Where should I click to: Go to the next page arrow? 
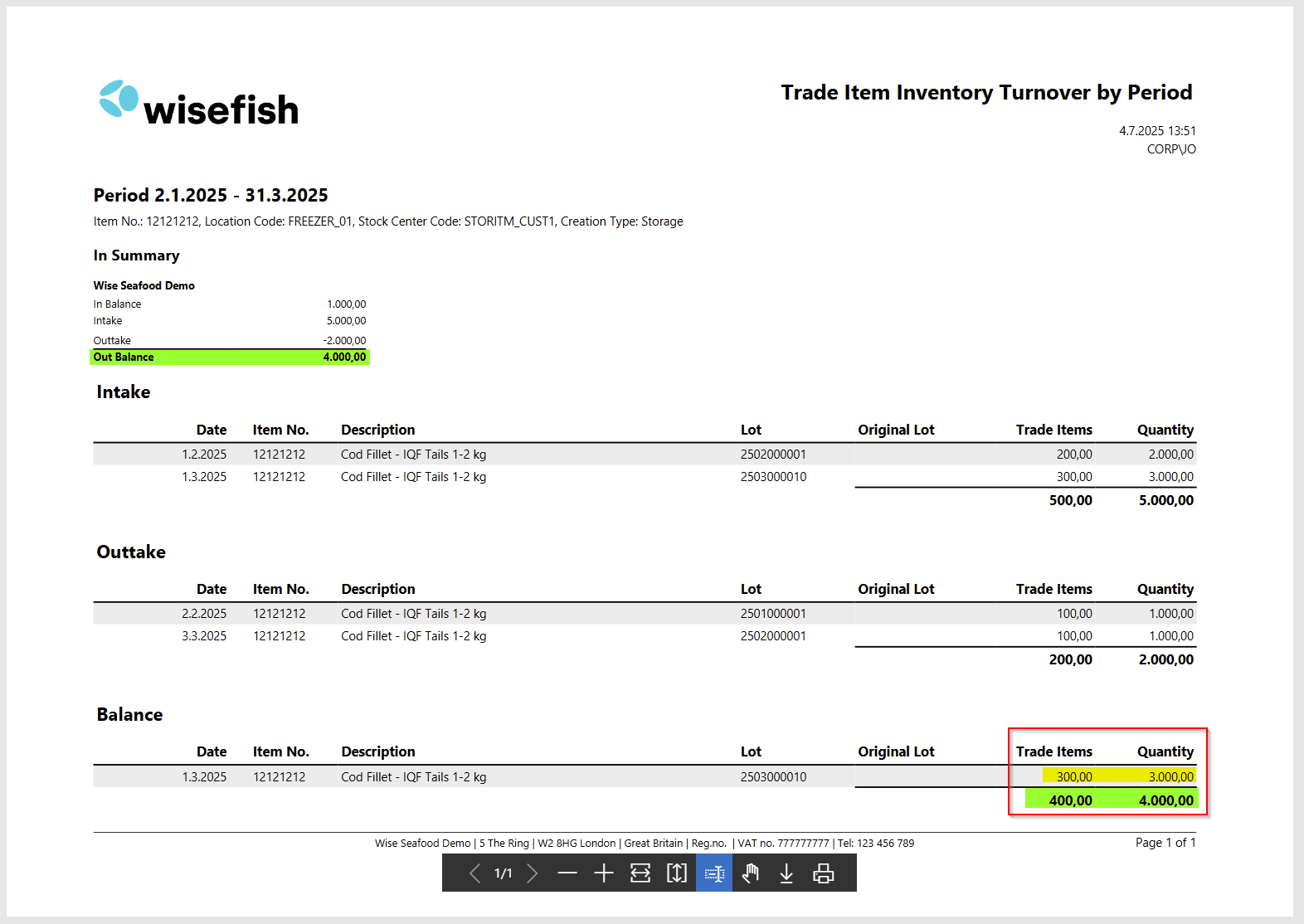tap(533, 873)
